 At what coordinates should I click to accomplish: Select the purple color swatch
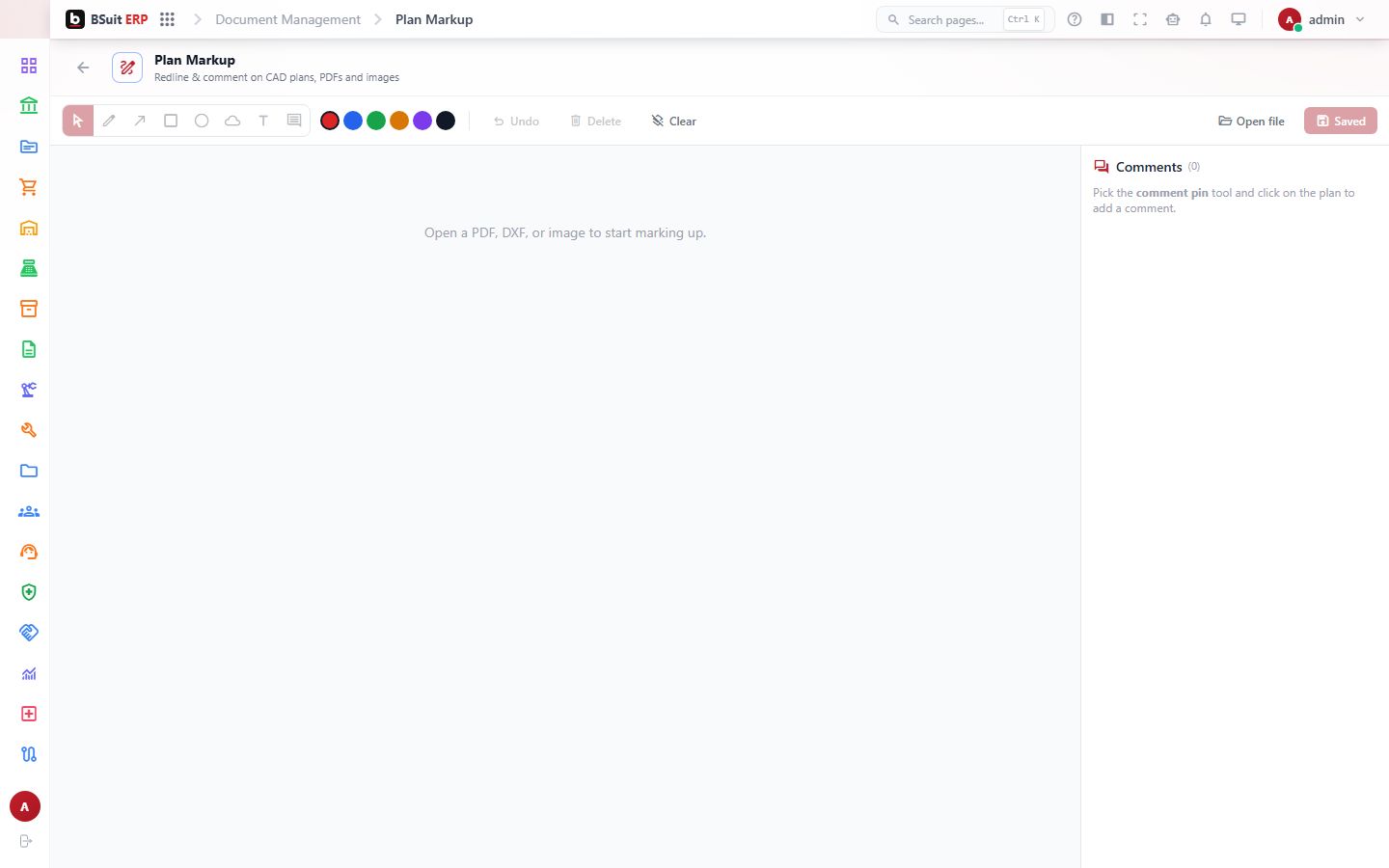coord(422,121)
